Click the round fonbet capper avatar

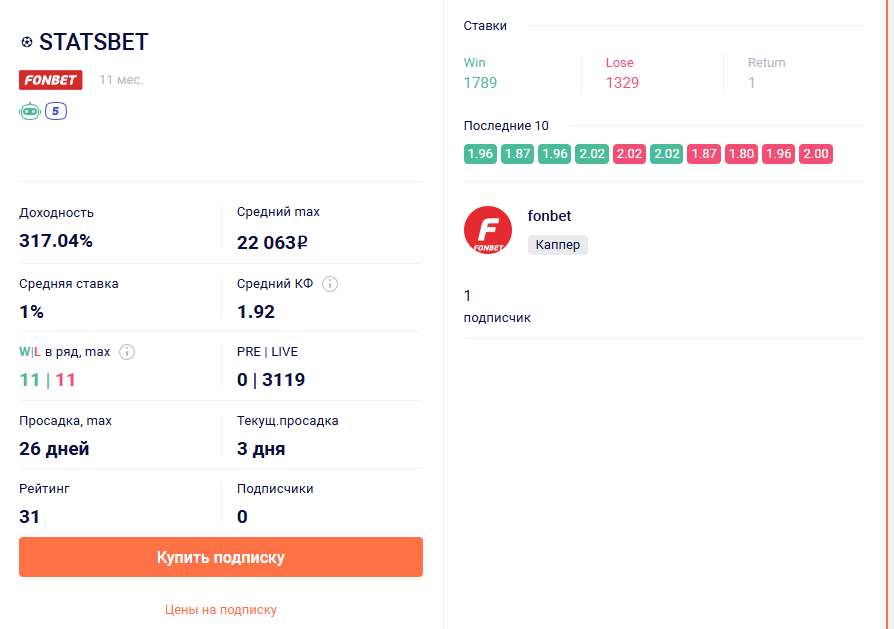pyautogui.click(x=488, y=230)
